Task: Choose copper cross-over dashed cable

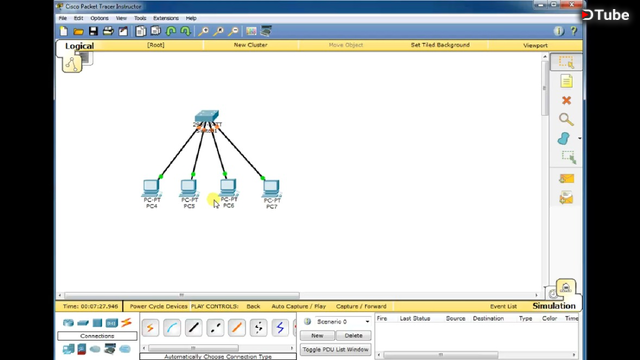Action: coord(215,328)
